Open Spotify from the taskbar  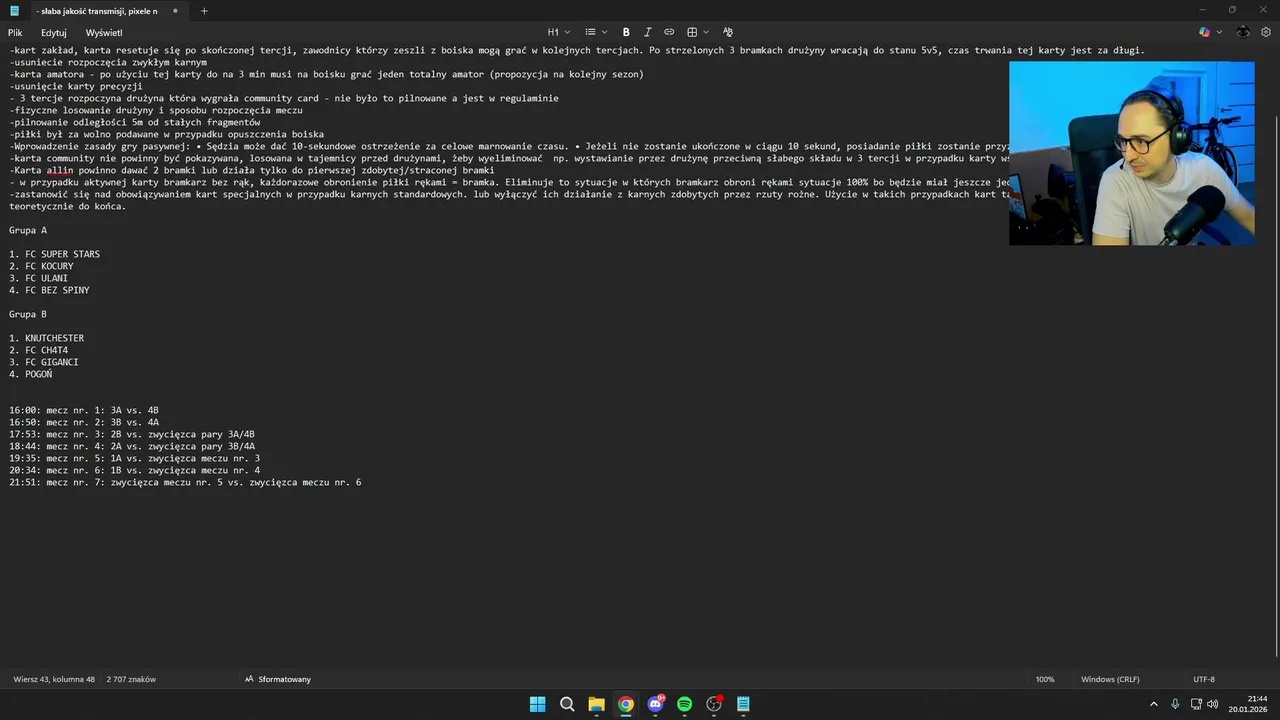tap(684, 704)
